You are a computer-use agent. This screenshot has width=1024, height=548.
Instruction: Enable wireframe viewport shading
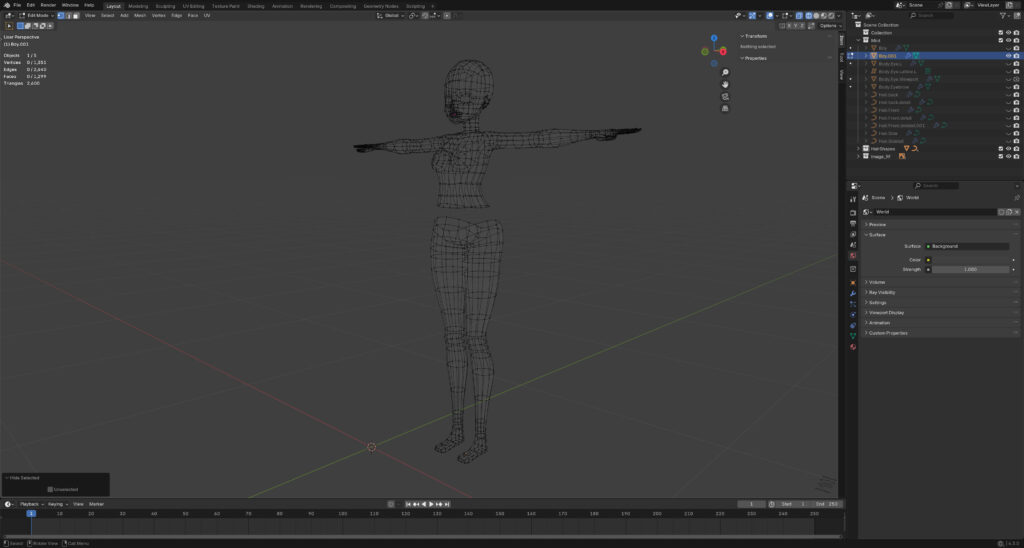pyautogui.click(x=808, y=15)
